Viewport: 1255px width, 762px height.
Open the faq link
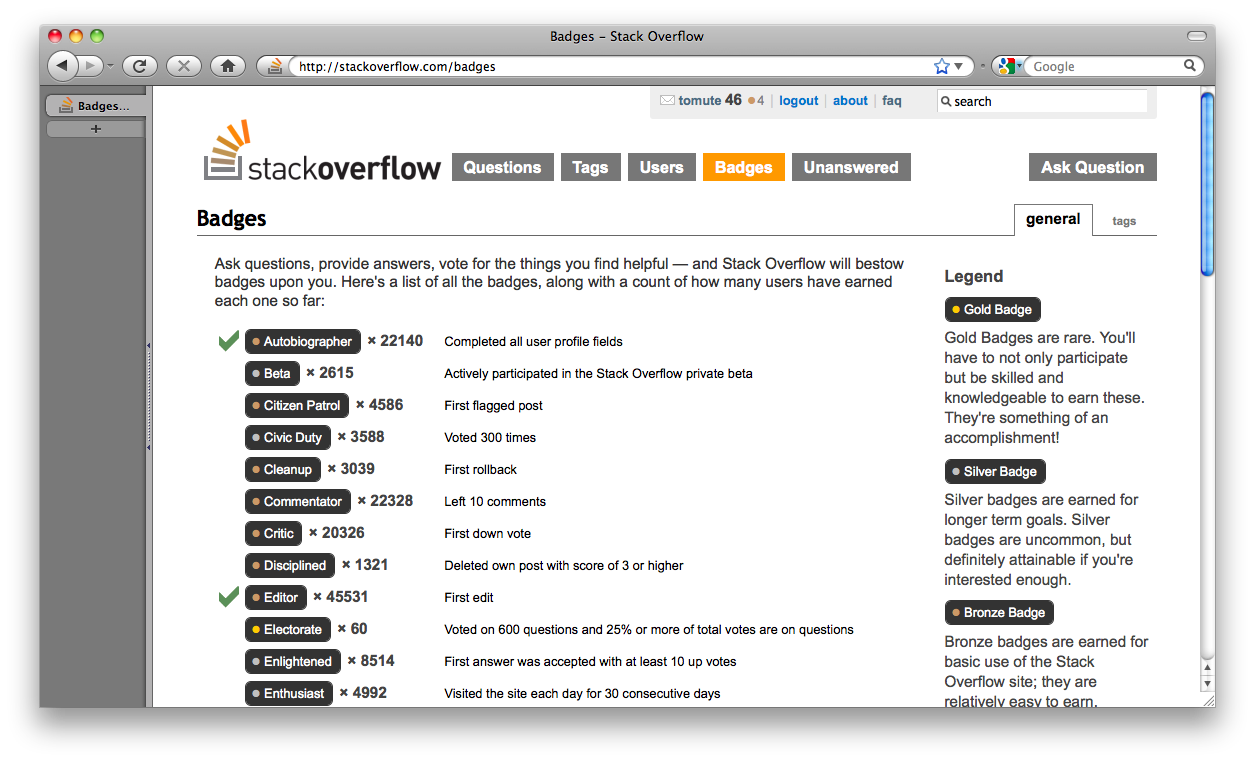coord(892,100)
